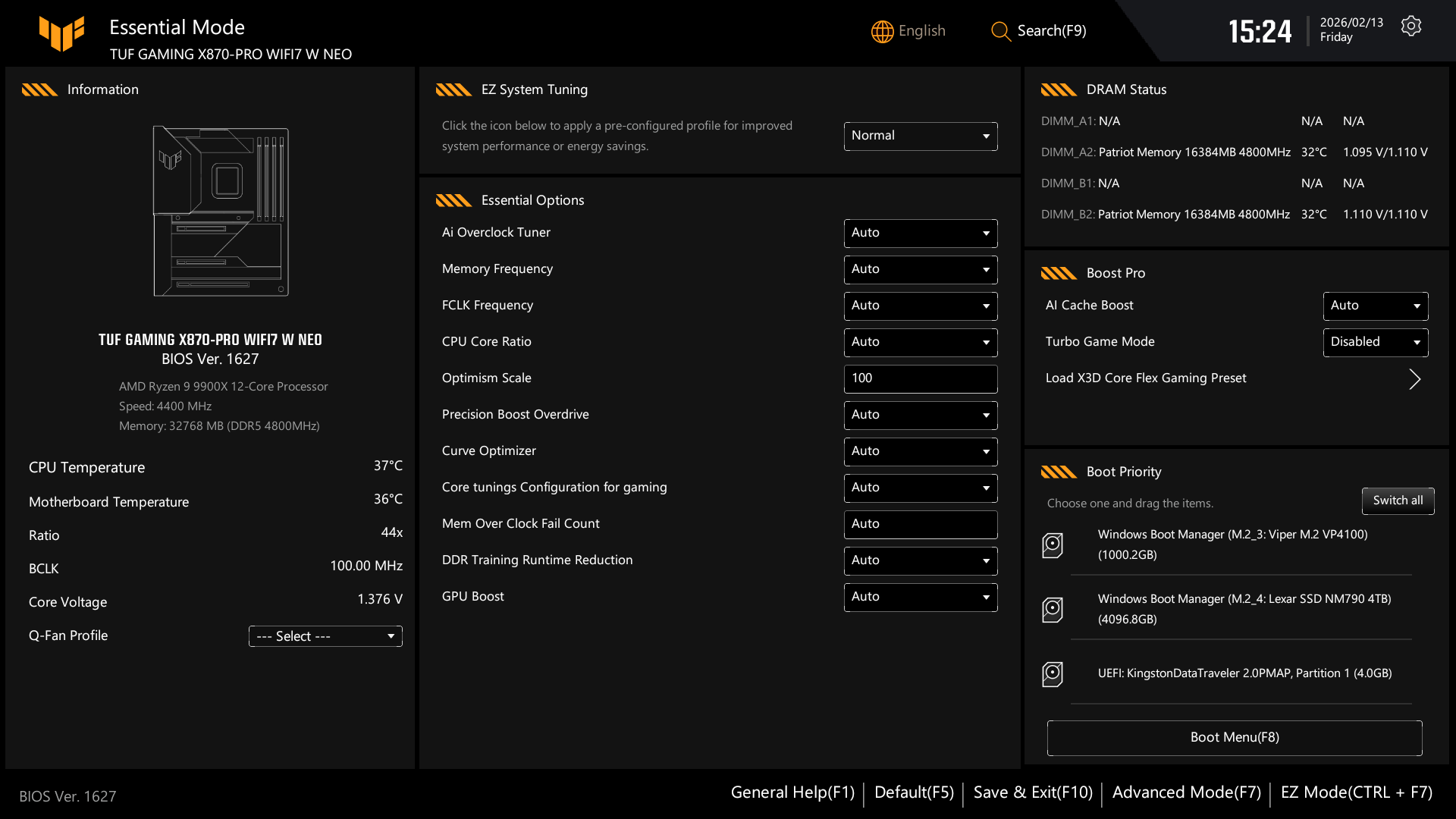The height and width of the screenshot is (819, 1456).
Task: Click the Search(F9) magnifier icon
Action: click(1000, 31)
